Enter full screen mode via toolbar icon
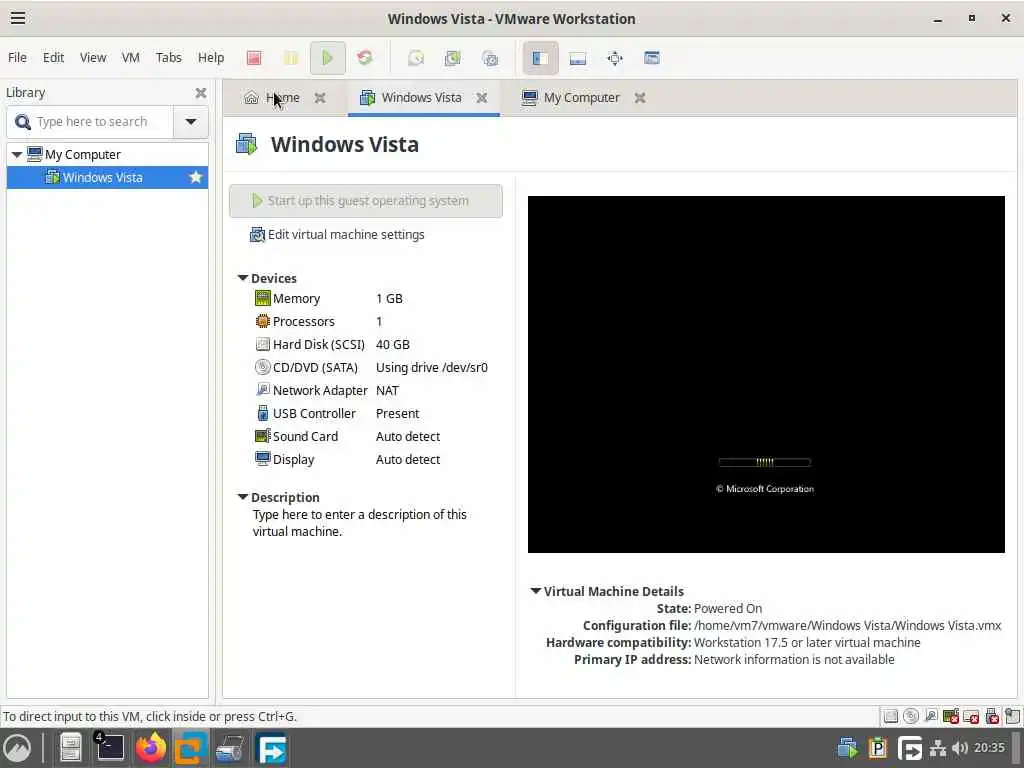This screenshot has width=1024, height=768. pos(615,58)
